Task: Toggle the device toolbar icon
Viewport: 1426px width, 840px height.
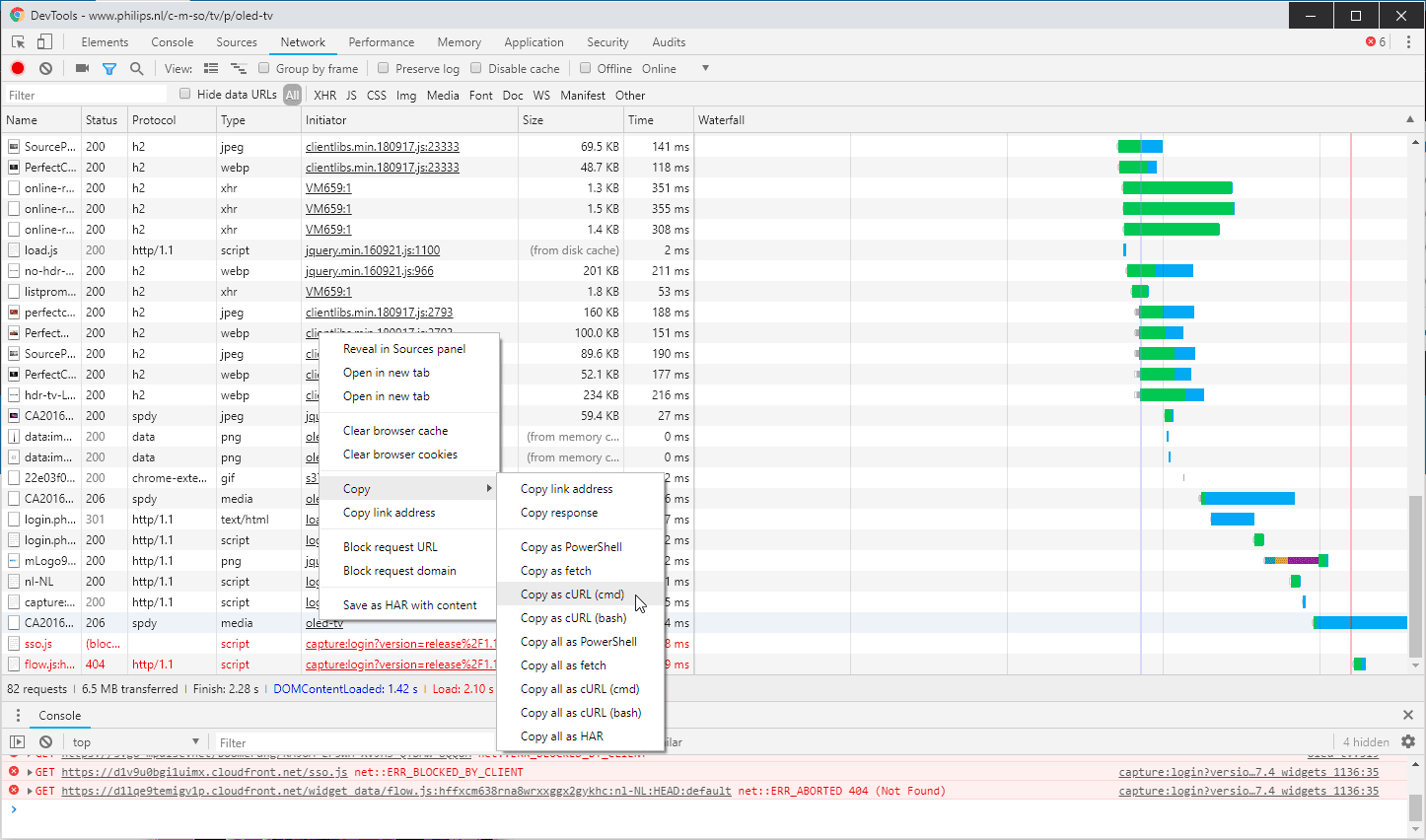Action: pyautogui.click(x=41, y=41)
